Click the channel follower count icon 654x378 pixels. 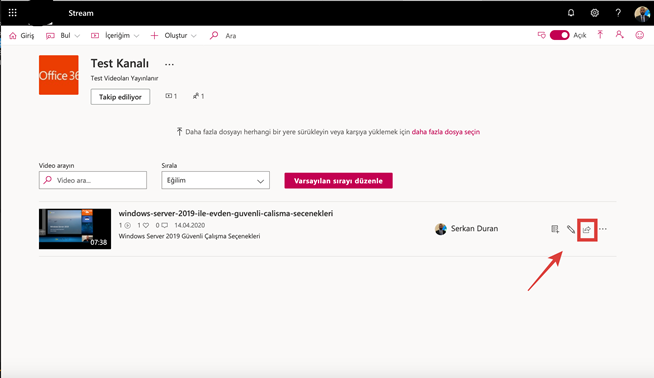pyautogui.click(x=196, y=96)
